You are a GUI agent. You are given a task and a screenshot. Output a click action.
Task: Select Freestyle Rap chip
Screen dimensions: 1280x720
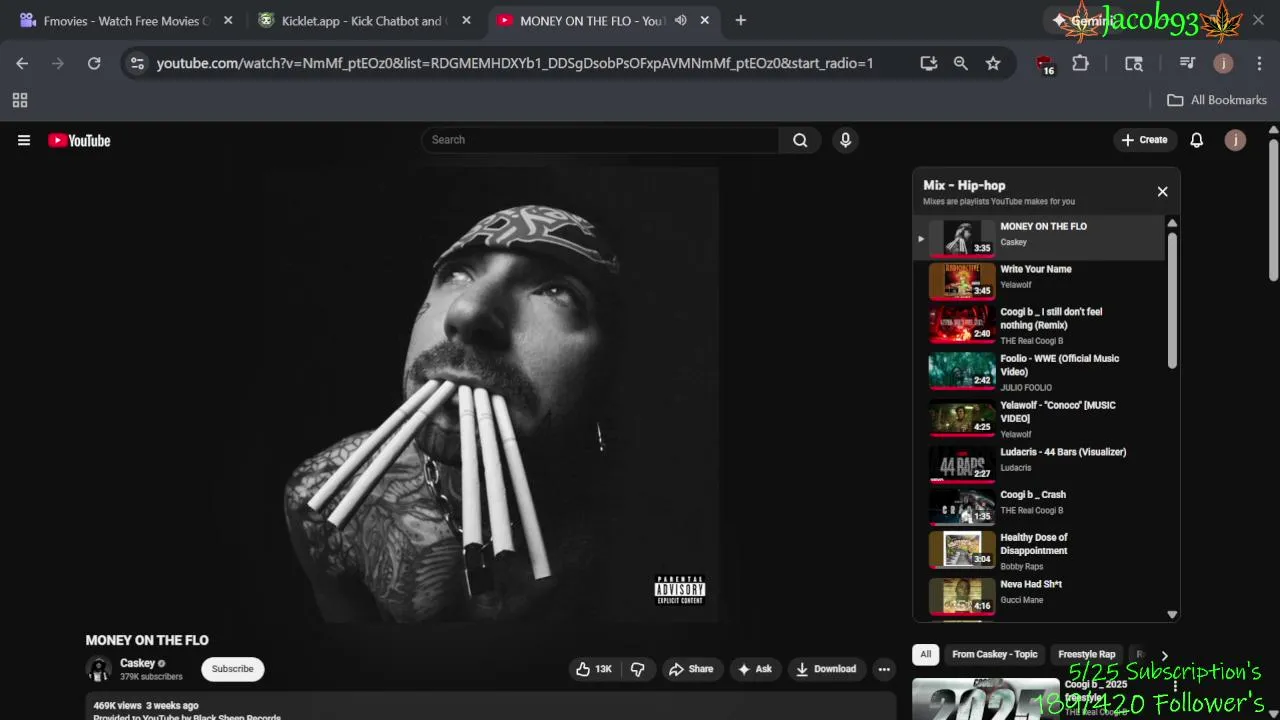[x=1087, y=654]
